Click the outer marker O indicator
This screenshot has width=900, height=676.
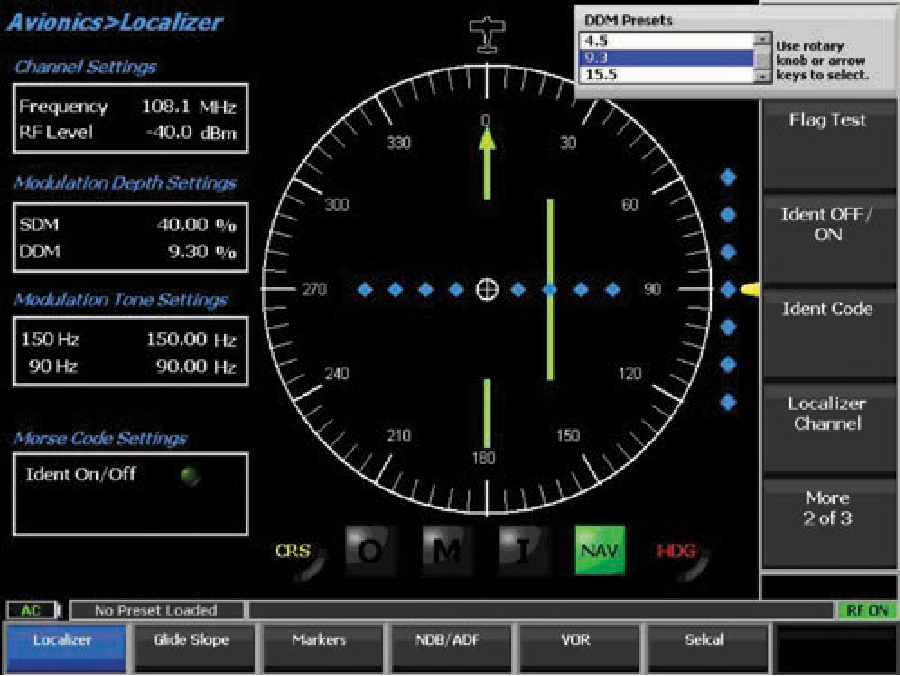371,550
